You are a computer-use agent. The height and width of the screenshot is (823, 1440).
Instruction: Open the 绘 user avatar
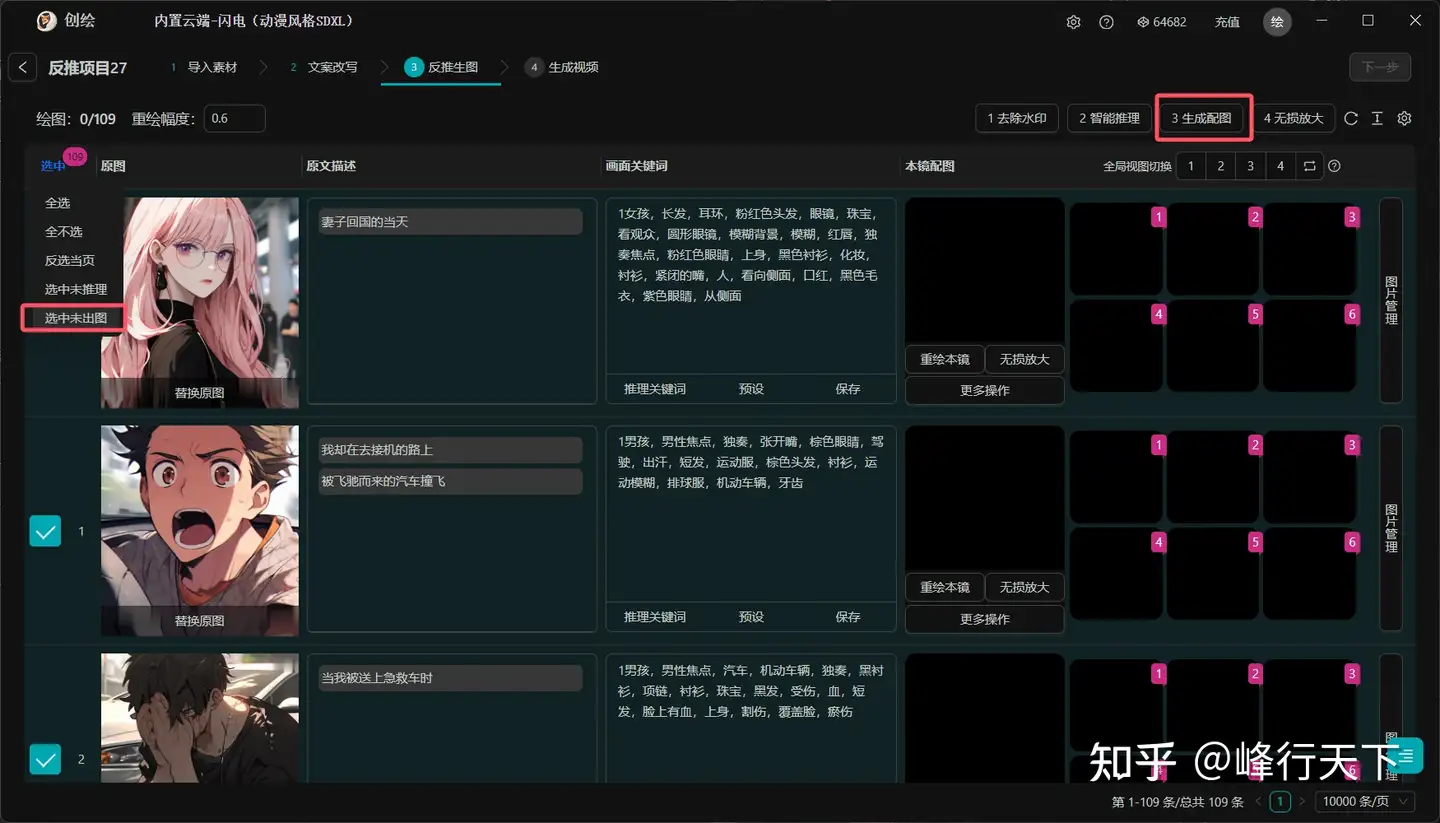tap(1277, 22)
